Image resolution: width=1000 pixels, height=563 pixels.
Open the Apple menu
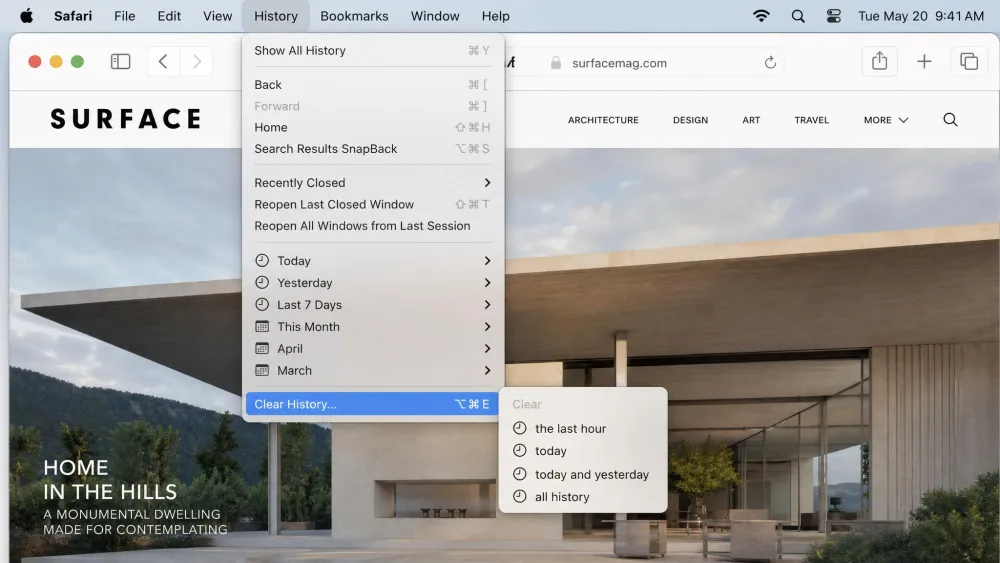26,16
